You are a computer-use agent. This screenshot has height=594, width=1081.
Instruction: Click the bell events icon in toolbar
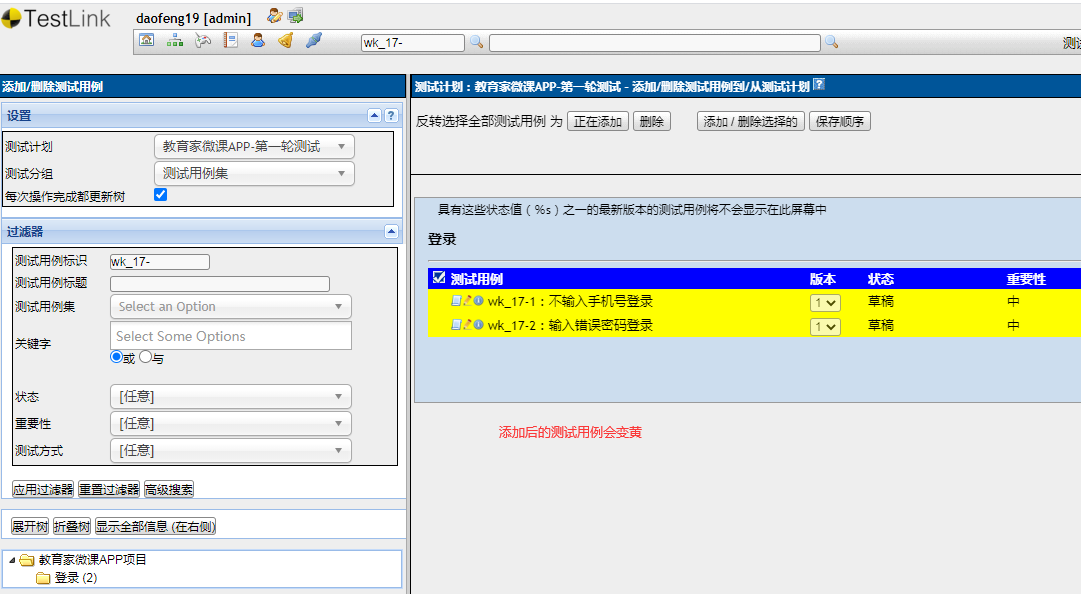pyautogui.click(x=285, y=41)
